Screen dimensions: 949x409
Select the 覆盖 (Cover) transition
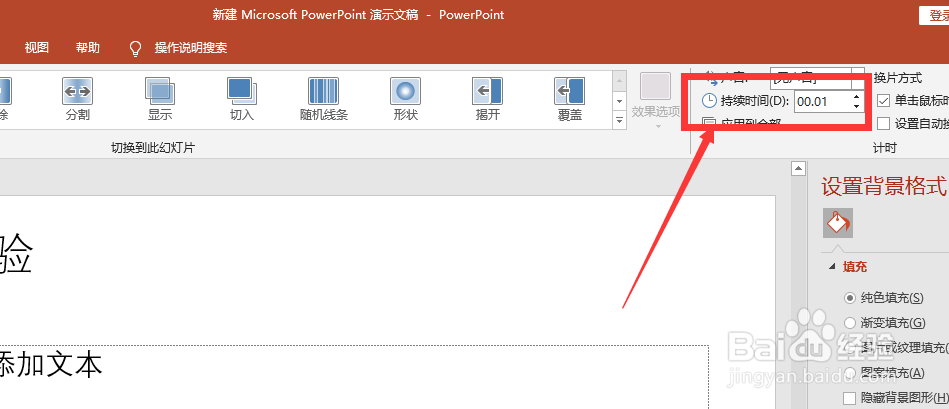click(570, 99)
